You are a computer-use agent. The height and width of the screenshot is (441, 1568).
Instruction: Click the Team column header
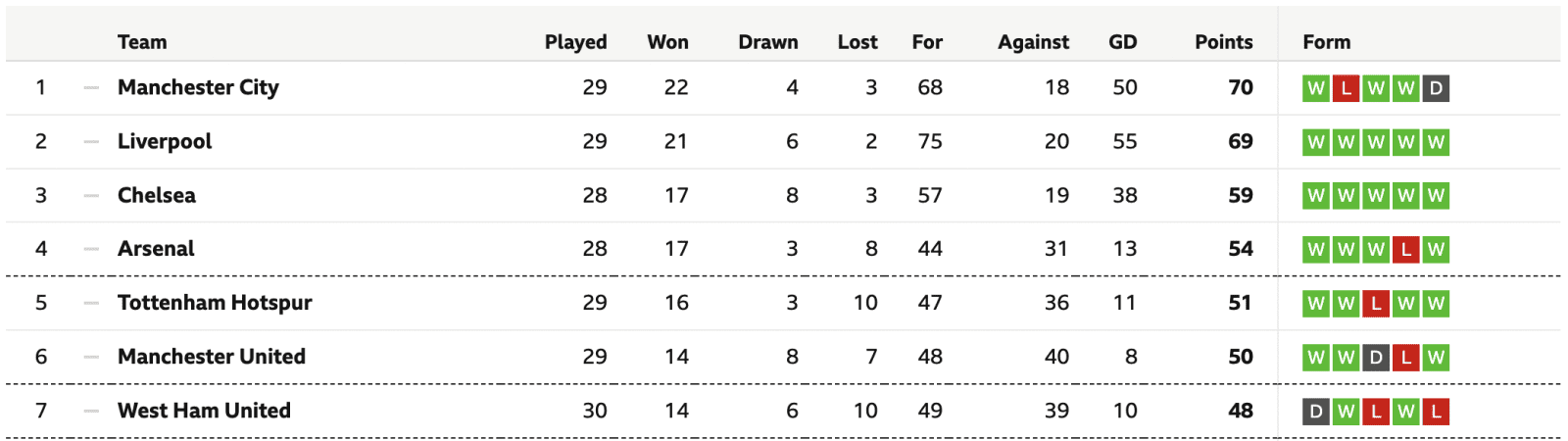pos(142,42)
